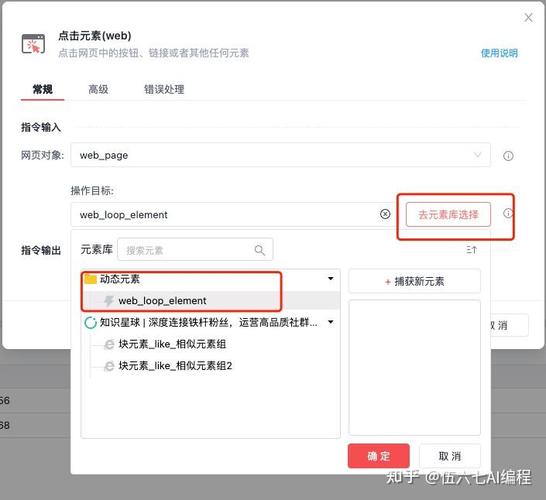Click the 点击元素(web) command icon
This screenshot has height=500, width=546.
33,44
